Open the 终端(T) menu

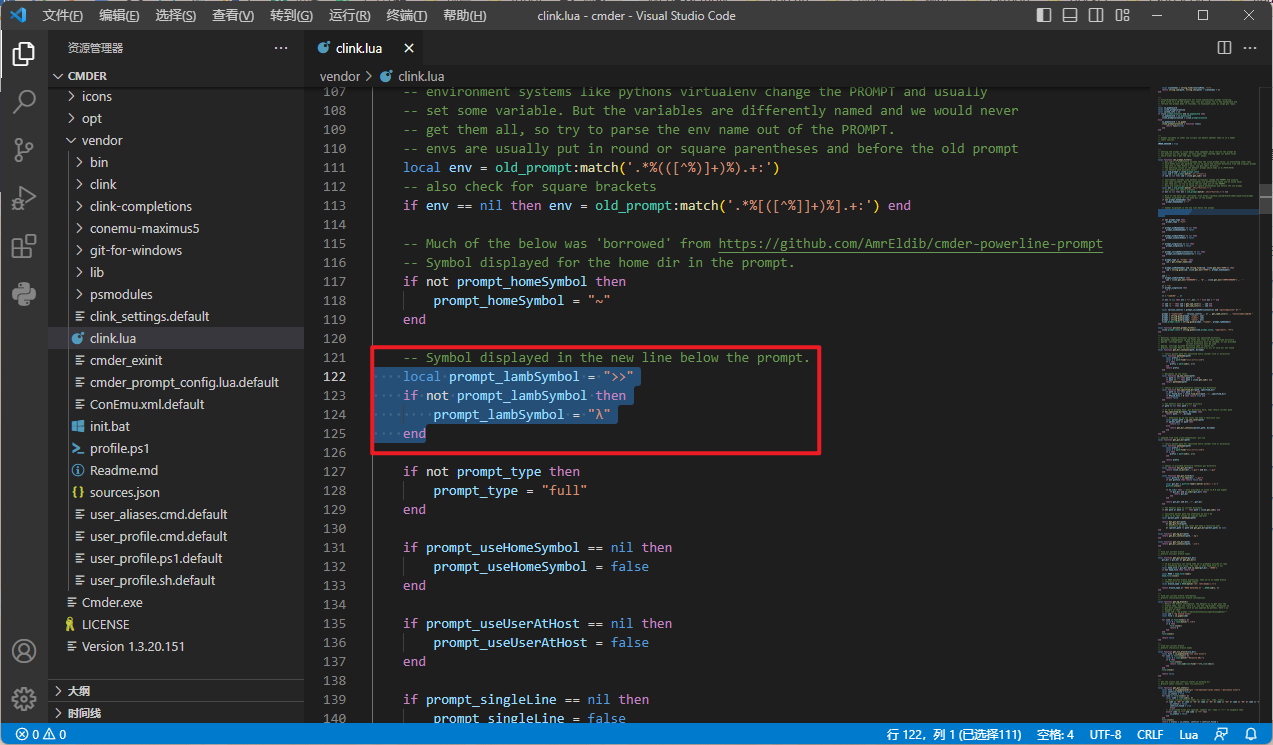406,16
